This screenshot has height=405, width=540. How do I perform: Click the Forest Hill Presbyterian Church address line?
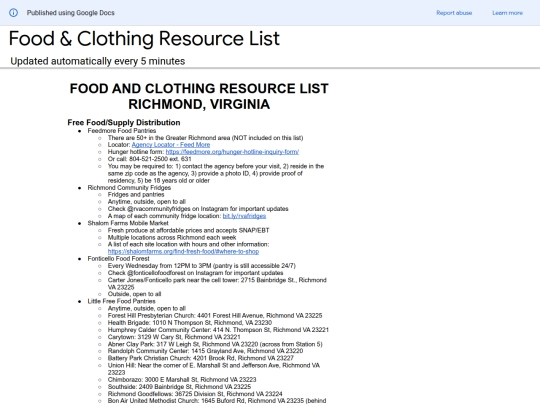[x=215, y=315]
